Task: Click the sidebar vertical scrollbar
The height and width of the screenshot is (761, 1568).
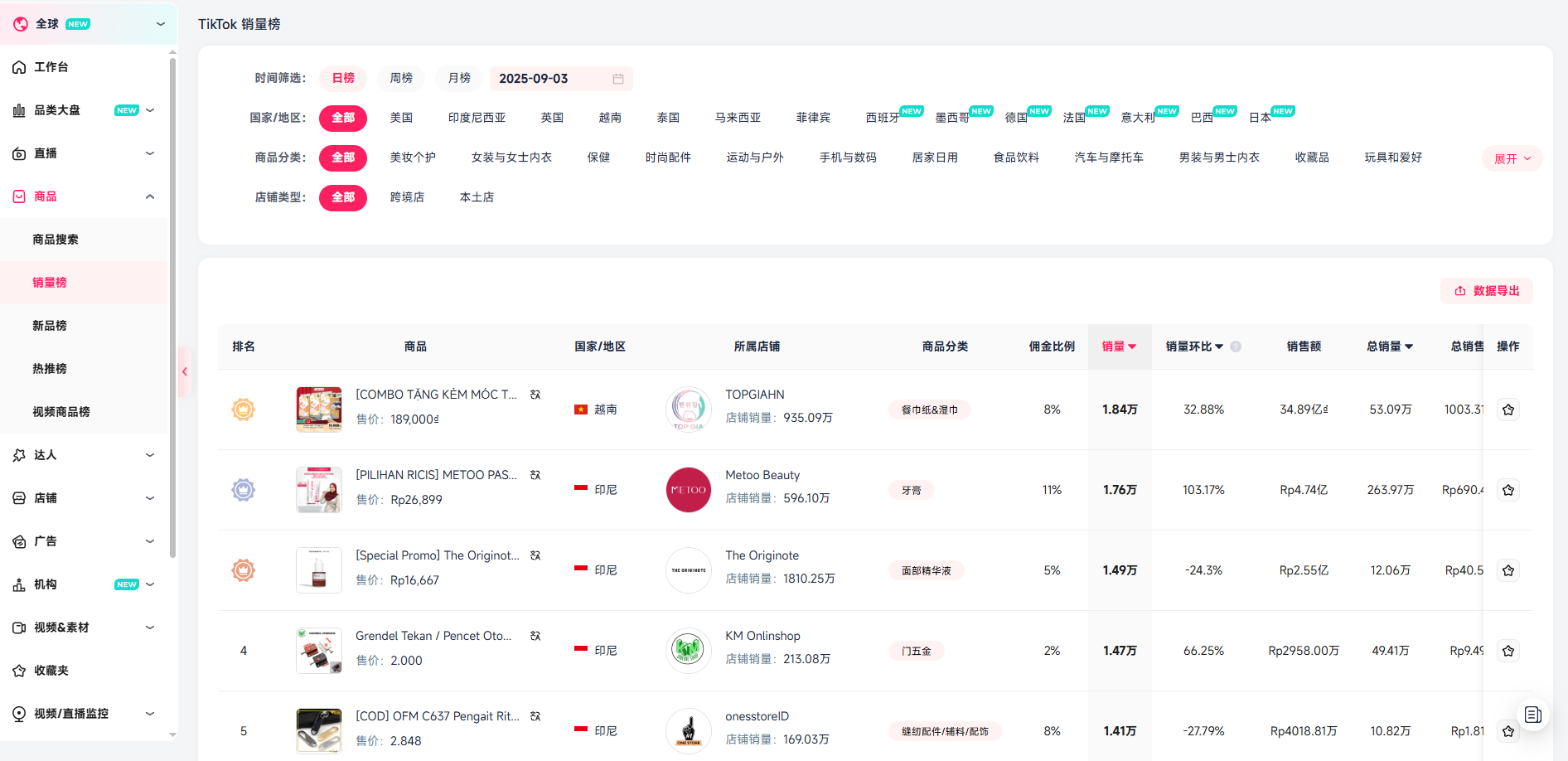Action: [172, 307]
